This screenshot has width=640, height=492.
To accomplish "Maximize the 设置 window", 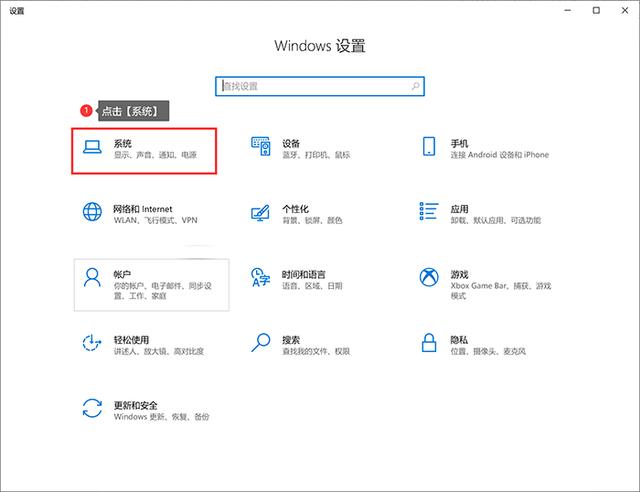I will tap(597, 11).
